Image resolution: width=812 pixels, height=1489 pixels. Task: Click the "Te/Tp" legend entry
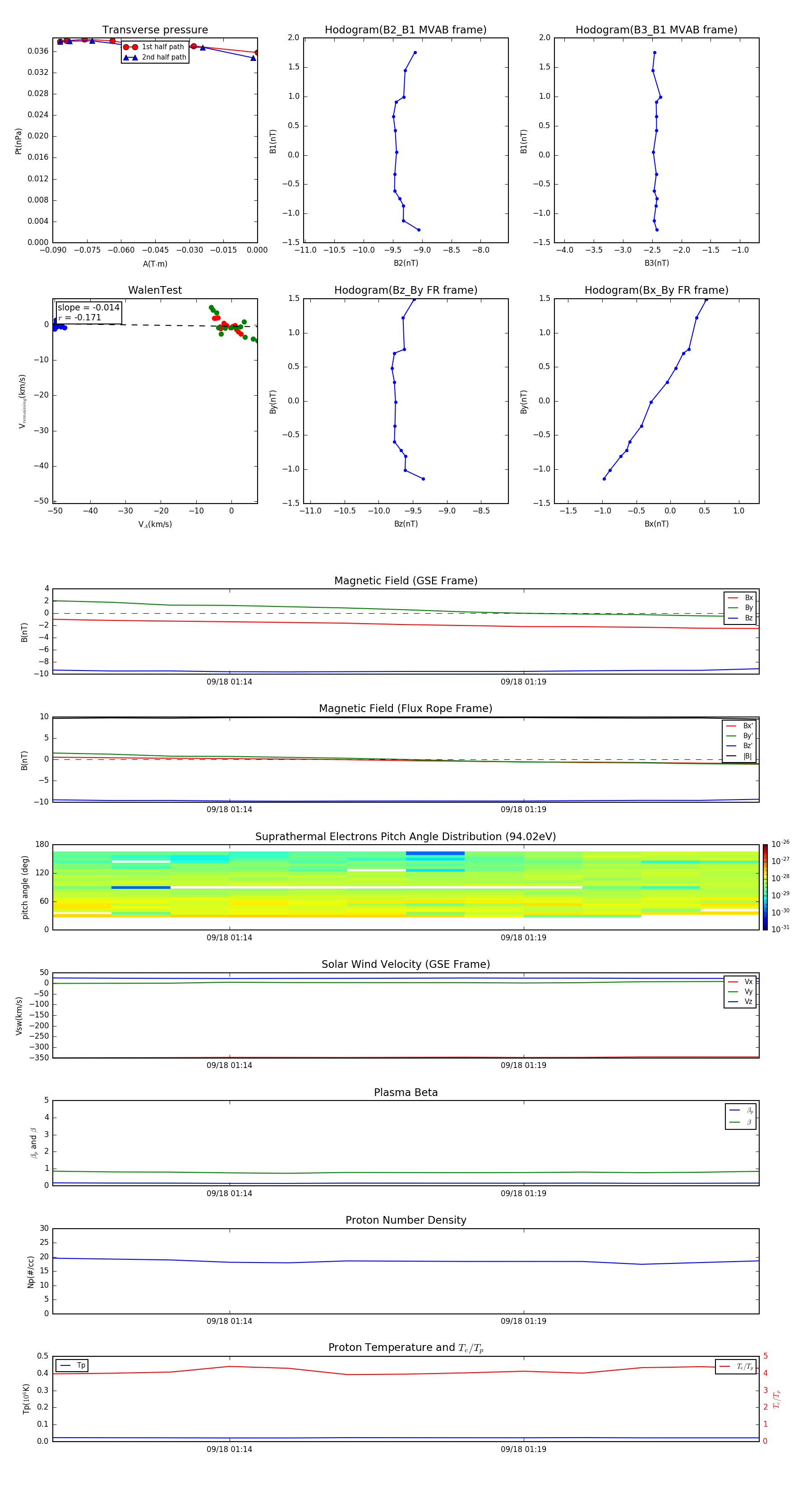(736, 1366)
